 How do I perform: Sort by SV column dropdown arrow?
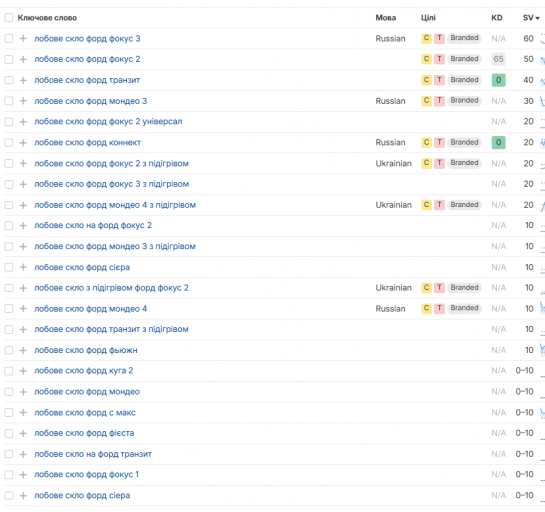tap(538, 18)
